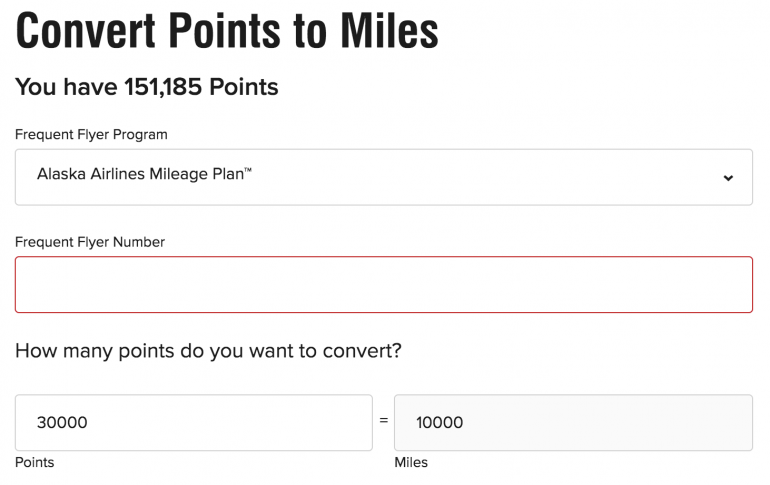
Task: Click the 30000 value text
Action: (x=62, y=423)
